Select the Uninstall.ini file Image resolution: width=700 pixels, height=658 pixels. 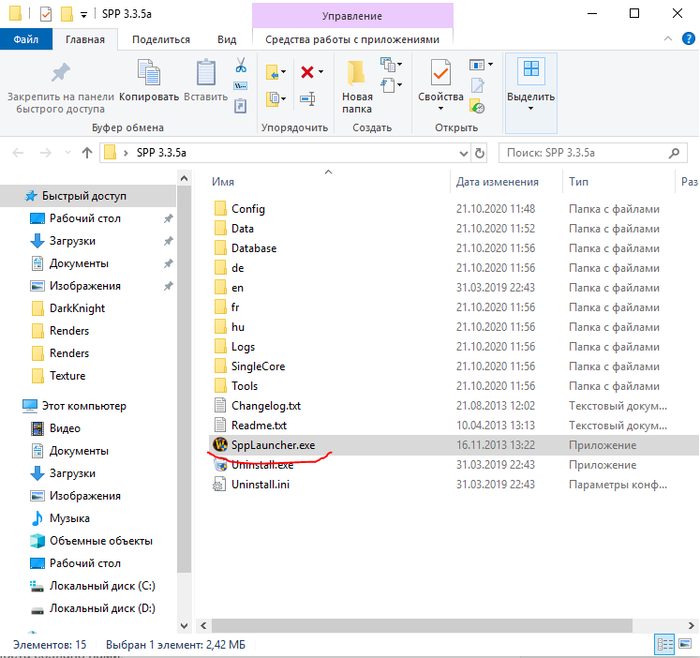(x=260, y=484)
